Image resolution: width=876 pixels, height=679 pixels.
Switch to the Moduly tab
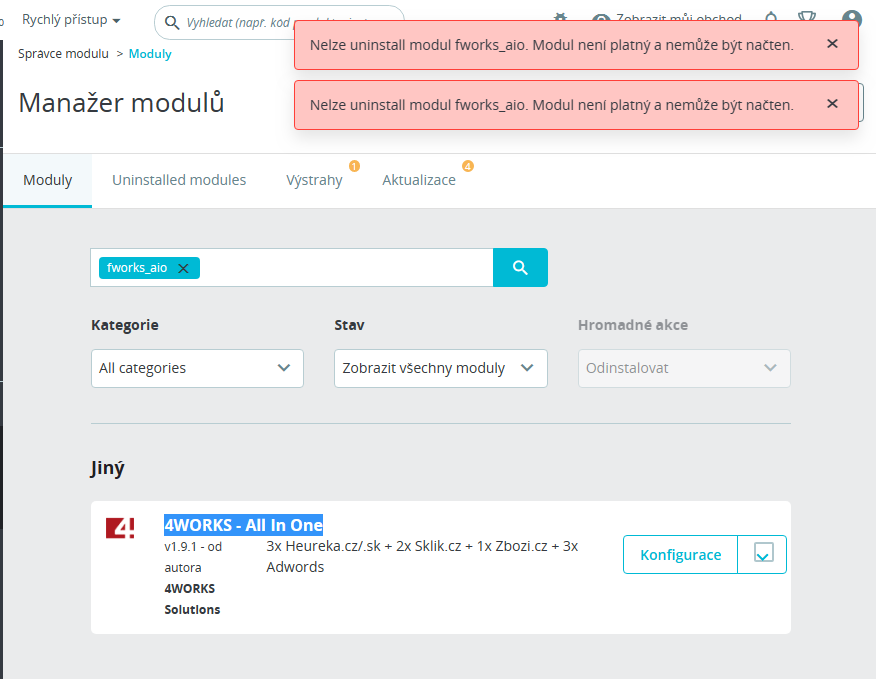47,180
